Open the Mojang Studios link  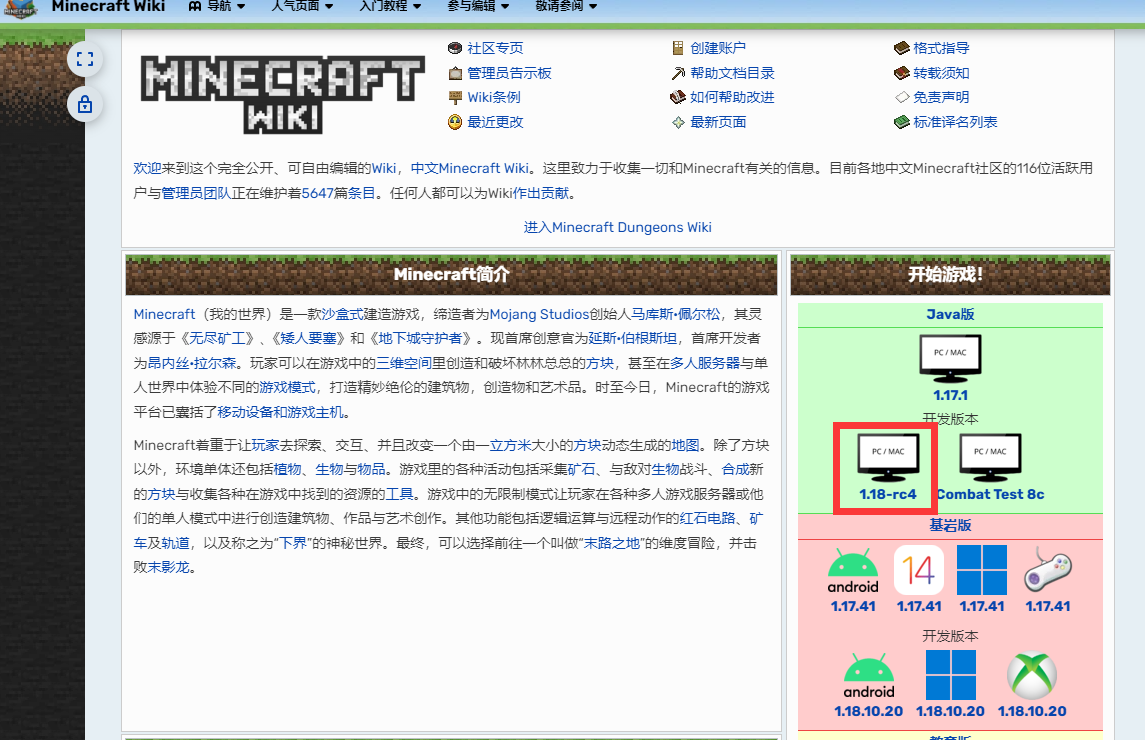point(539,314)
